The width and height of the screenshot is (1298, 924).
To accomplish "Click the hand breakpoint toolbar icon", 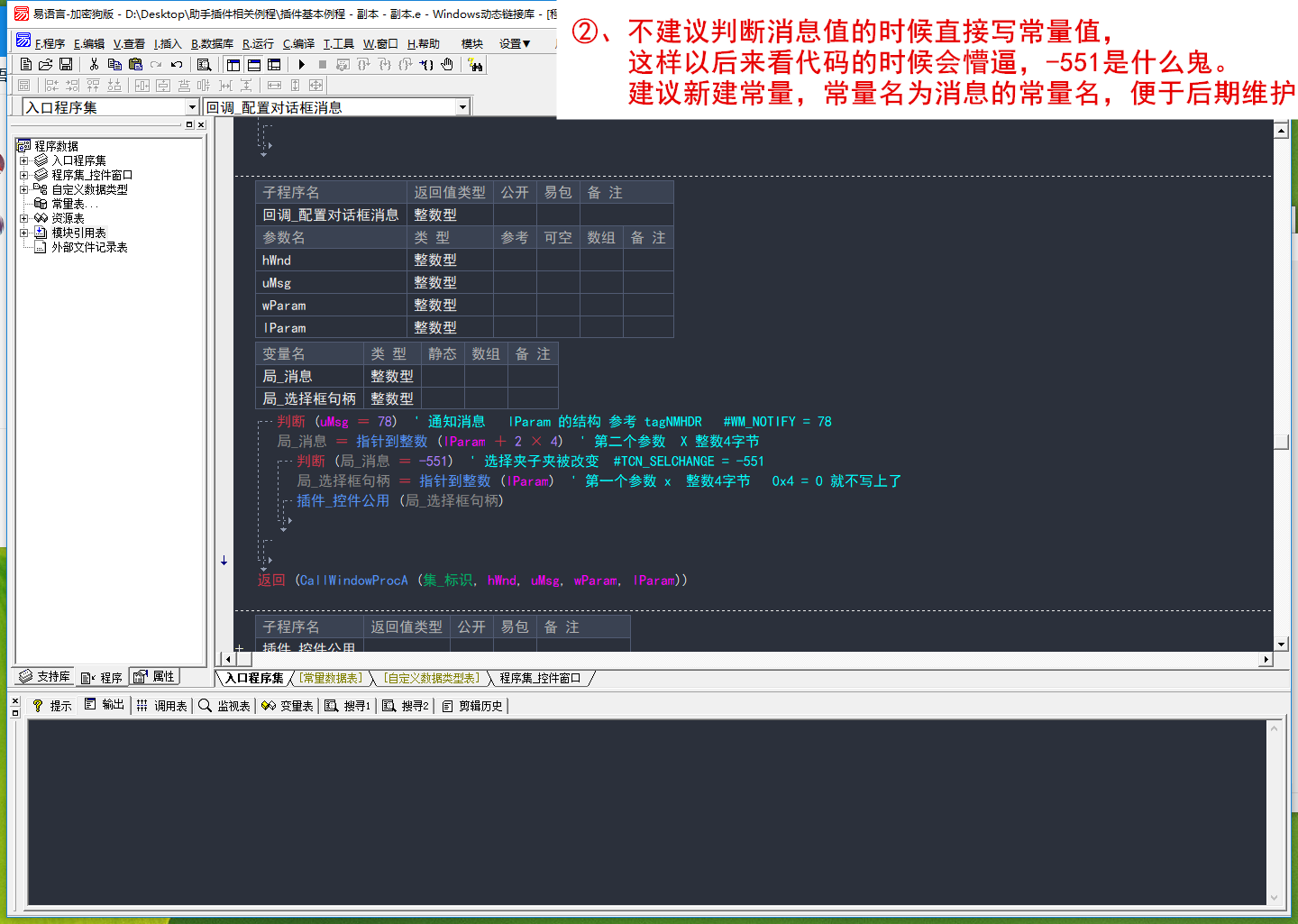I will 447,65.
